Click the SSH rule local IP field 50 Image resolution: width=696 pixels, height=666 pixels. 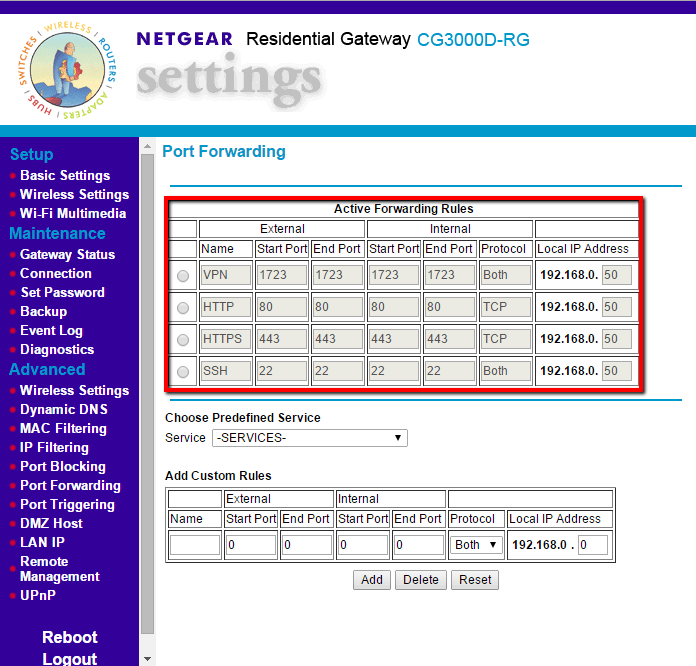tap(617, 371)
